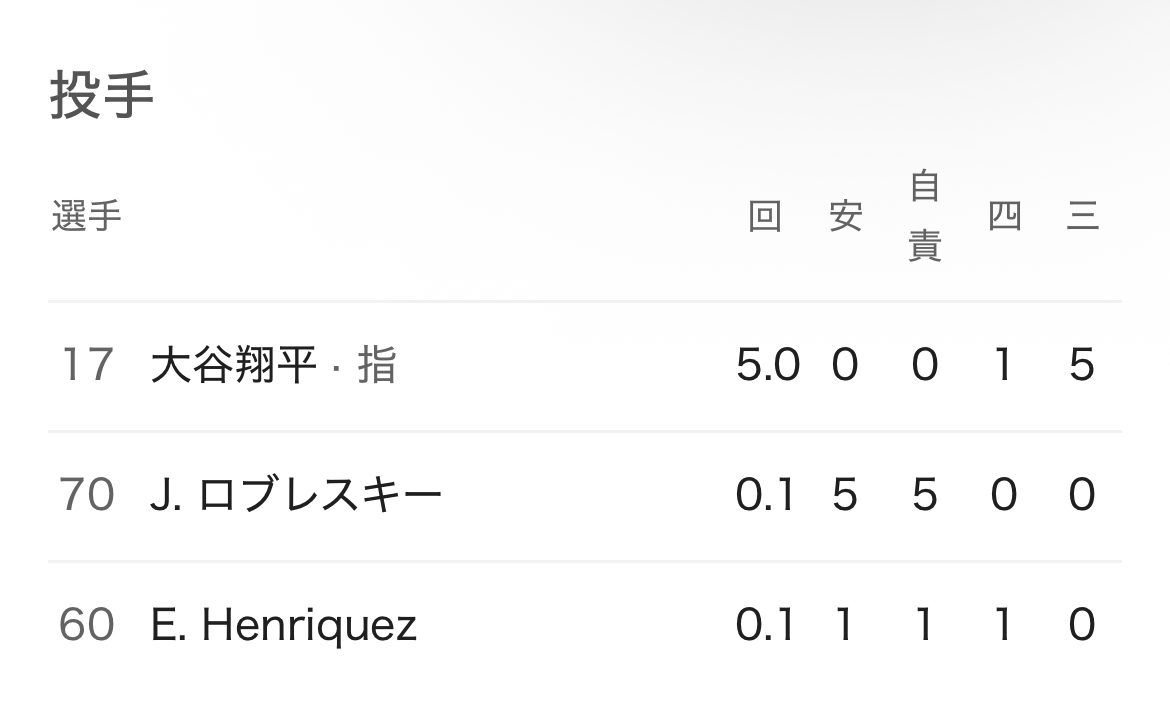Click the 自責 earned runs header
The width and height of the screenshot is (1170, 720).
click(924, 216)
